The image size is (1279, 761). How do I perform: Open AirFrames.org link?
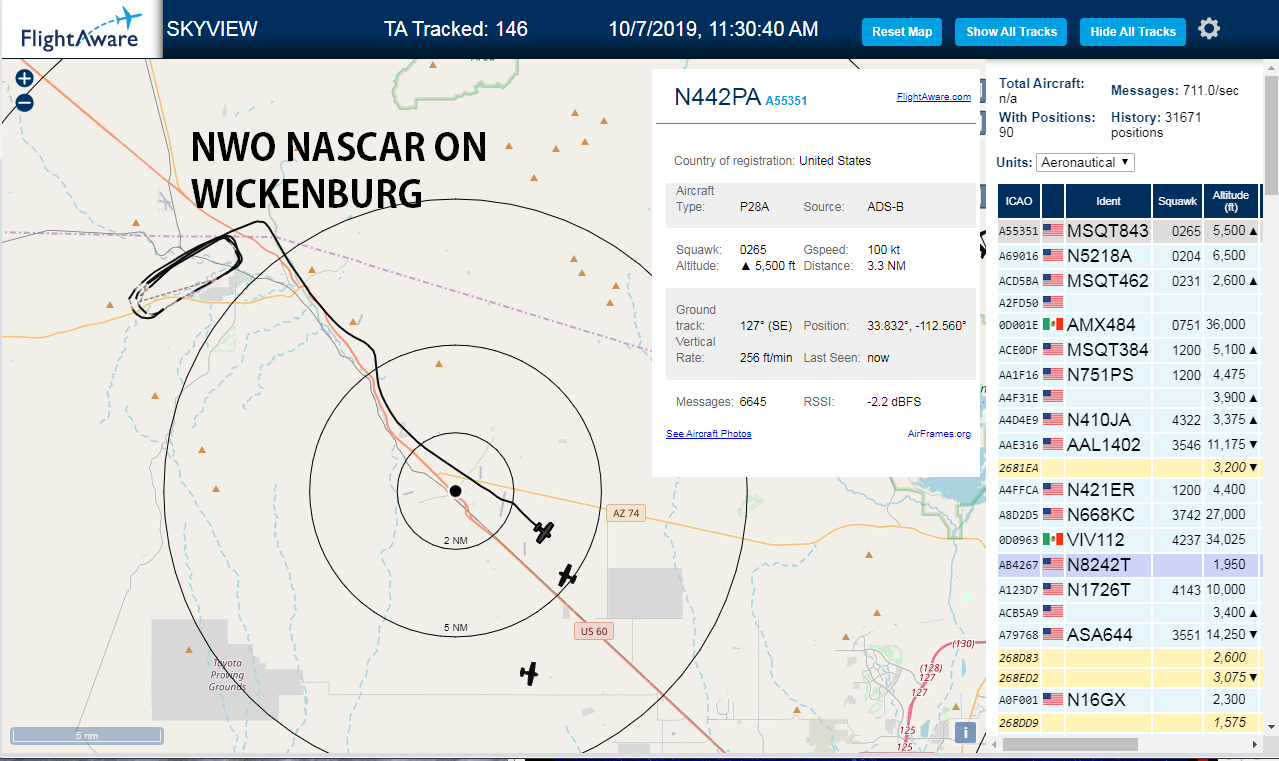pyautogui.click(x=939, y=434)
